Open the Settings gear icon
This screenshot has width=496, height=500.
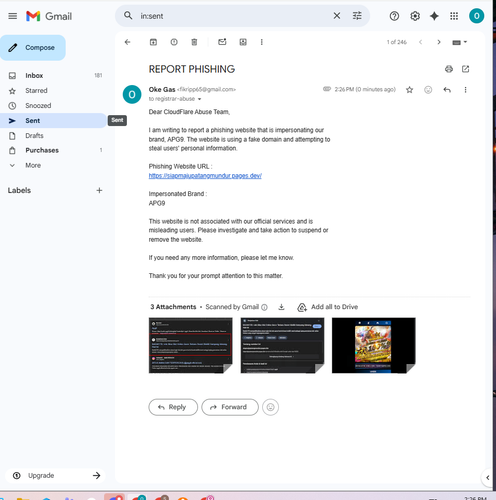point(415,16)
